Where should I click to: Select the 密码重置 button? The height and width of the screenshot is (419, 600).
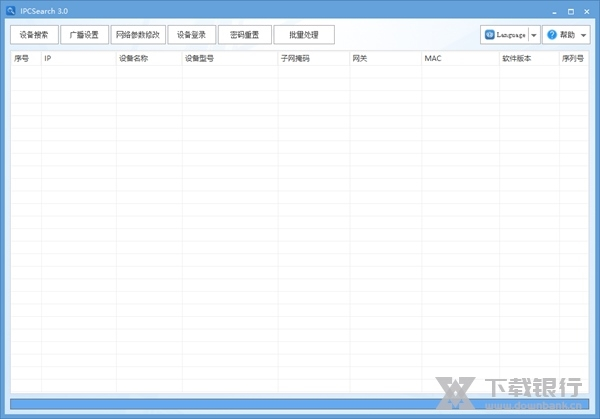pos(245,35)
